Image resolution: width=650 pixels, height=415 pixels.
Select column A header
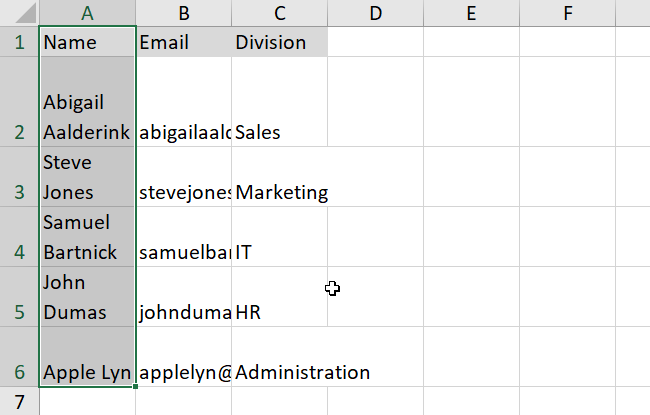coord(87,13)
